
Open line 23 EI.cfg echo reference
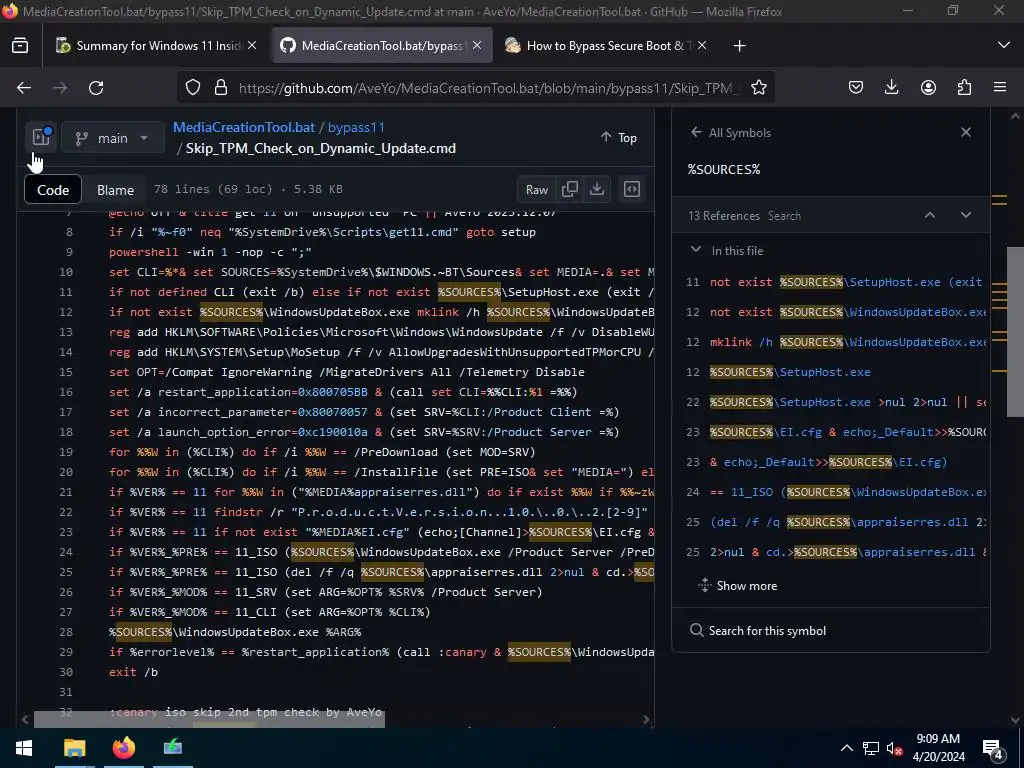(836, 432)
